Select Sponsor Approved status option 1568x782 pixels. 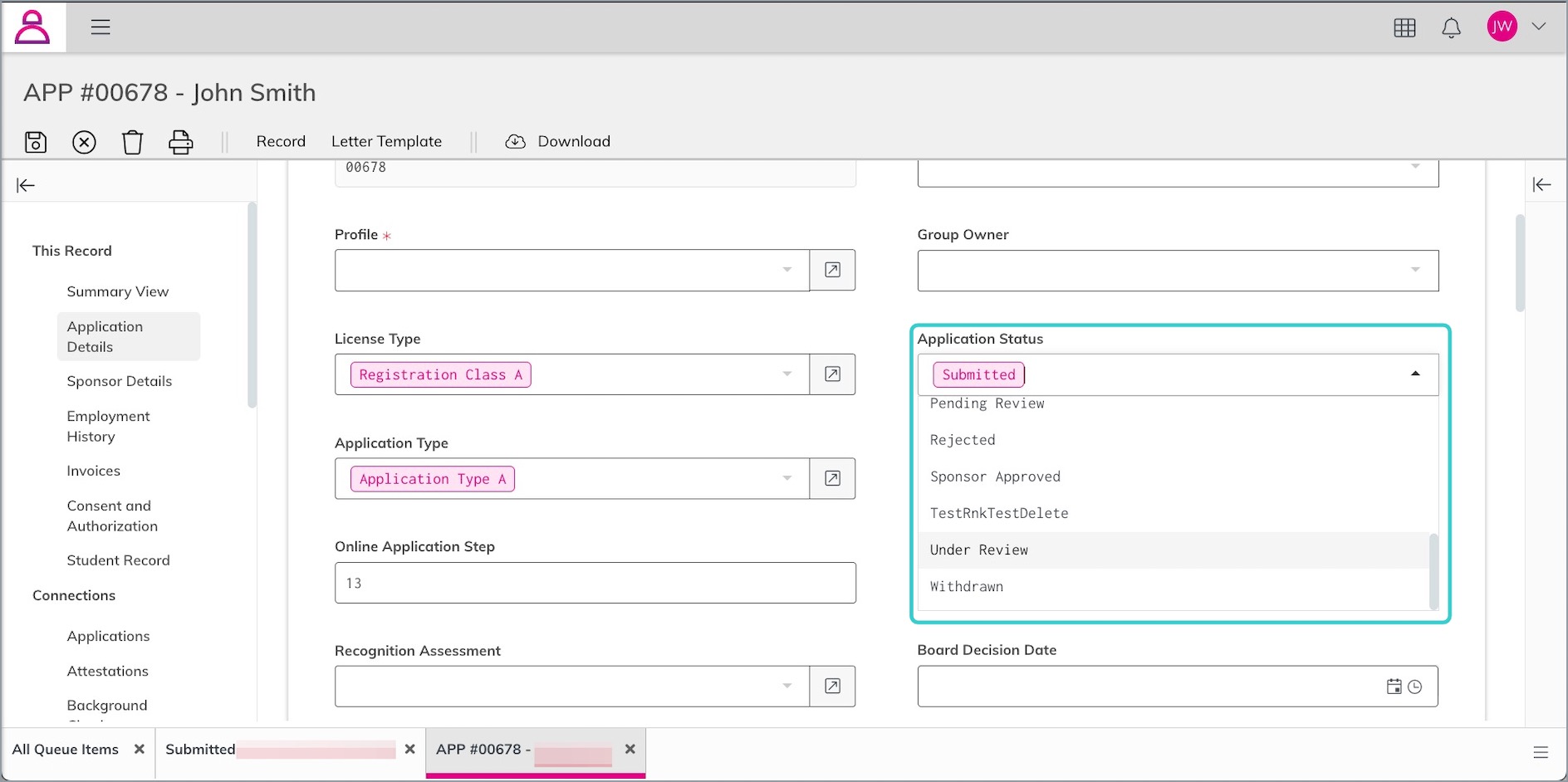tap(1173, 477)
